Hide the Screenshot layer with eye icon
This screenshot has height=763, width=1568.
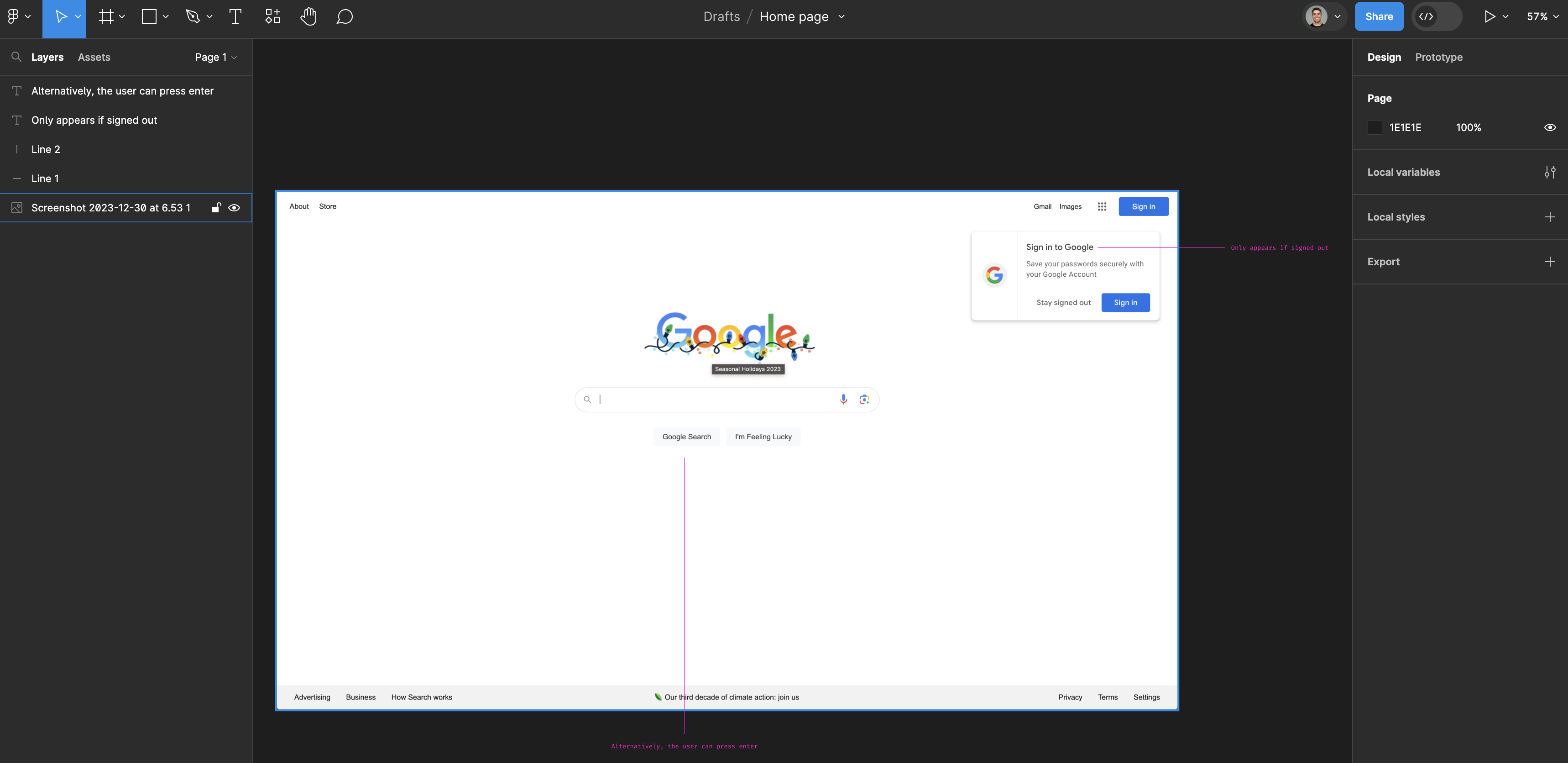[x=234, y=208]
